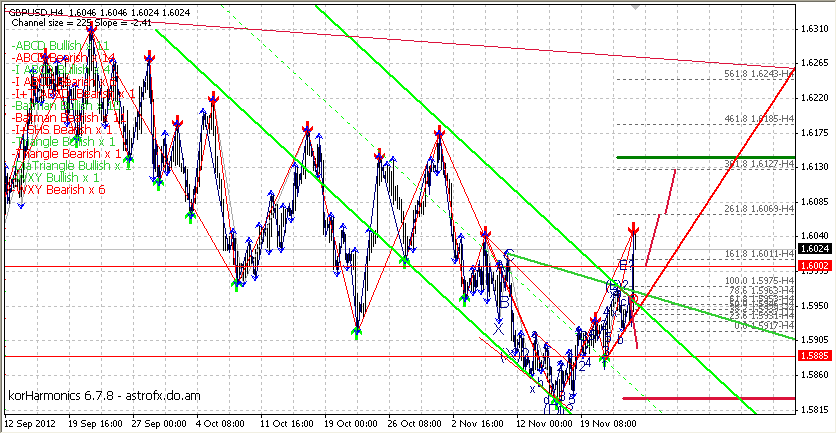Screen dimensions: 837x434
Task: Select the -I+SHS Bearish x 1 label
Action: coord(61,130)
